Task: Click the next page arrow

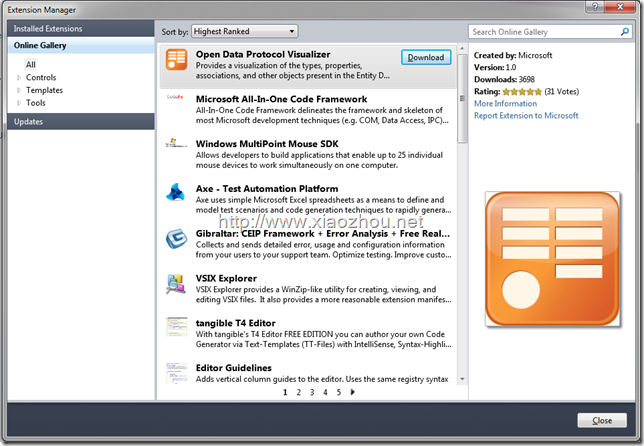Action: point(352,392)
